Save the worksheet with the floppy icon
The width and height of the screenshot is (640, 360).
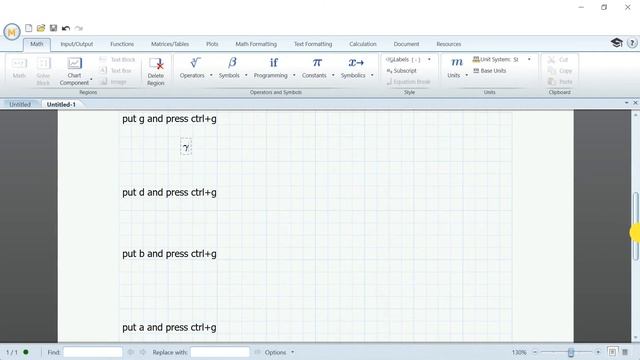53,28
